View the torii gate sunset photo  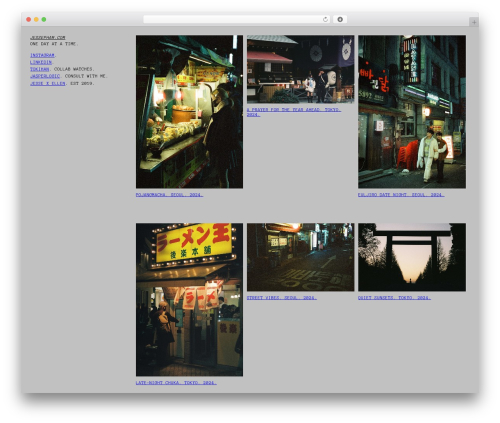tap(412, 257)
